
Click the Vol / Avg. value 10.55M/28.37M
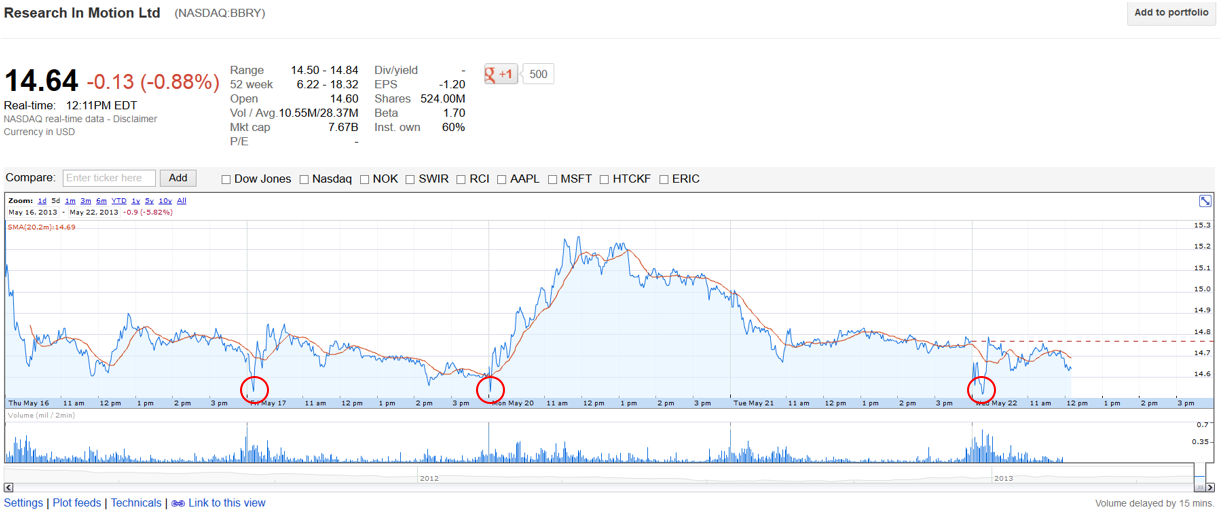(x=318, y=113)
